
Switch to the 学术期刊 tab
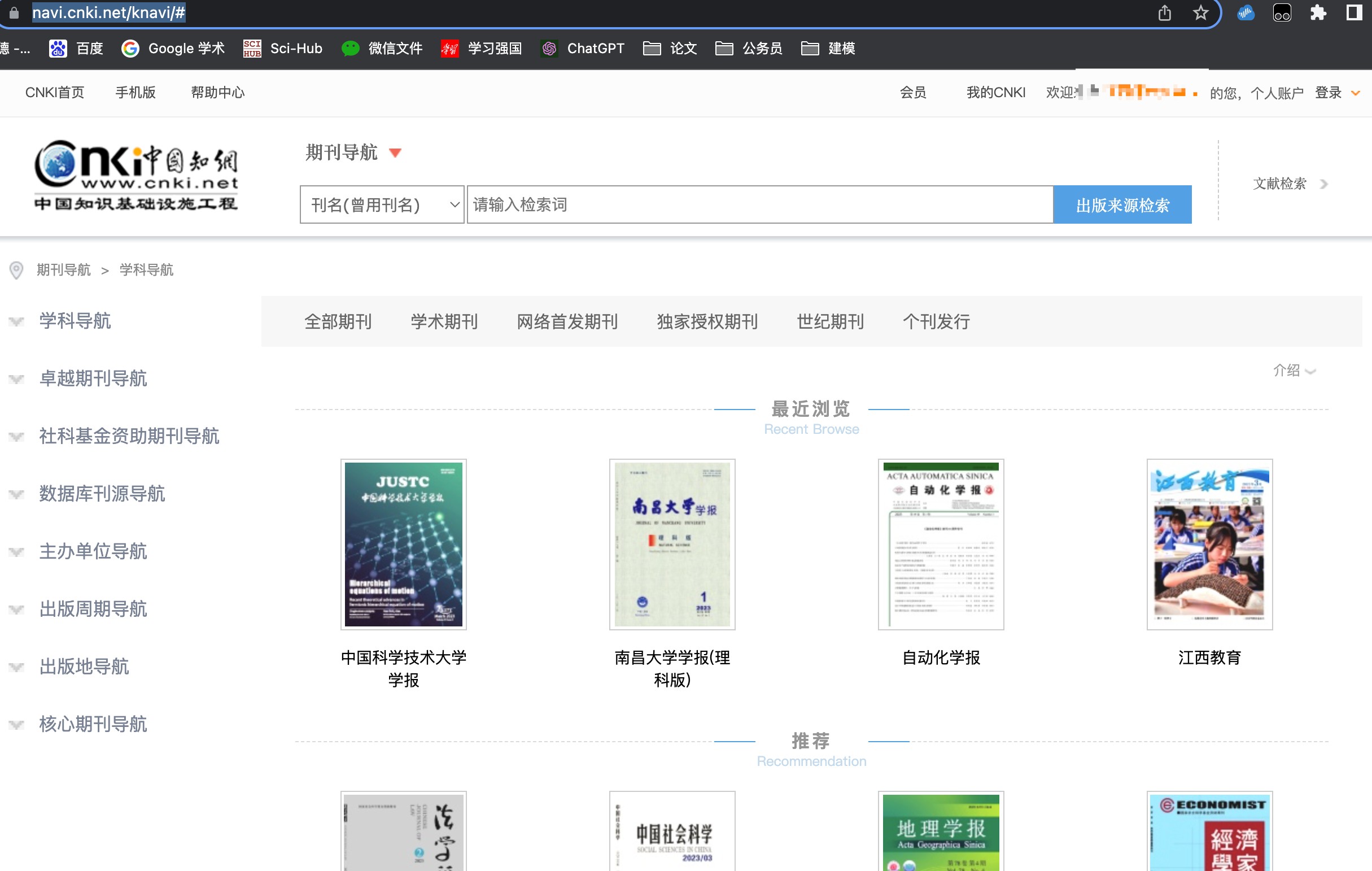click(x=444, y=321)
